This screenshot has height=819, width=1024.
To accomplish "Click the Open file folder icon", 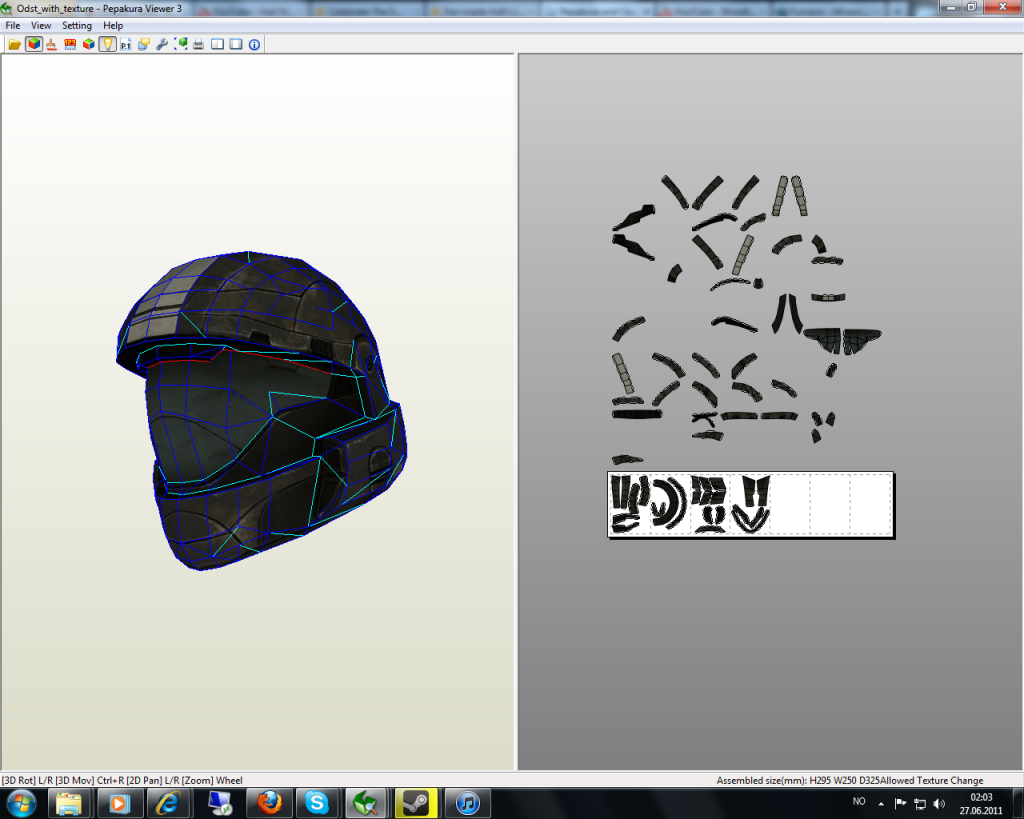I will (14, 44).
